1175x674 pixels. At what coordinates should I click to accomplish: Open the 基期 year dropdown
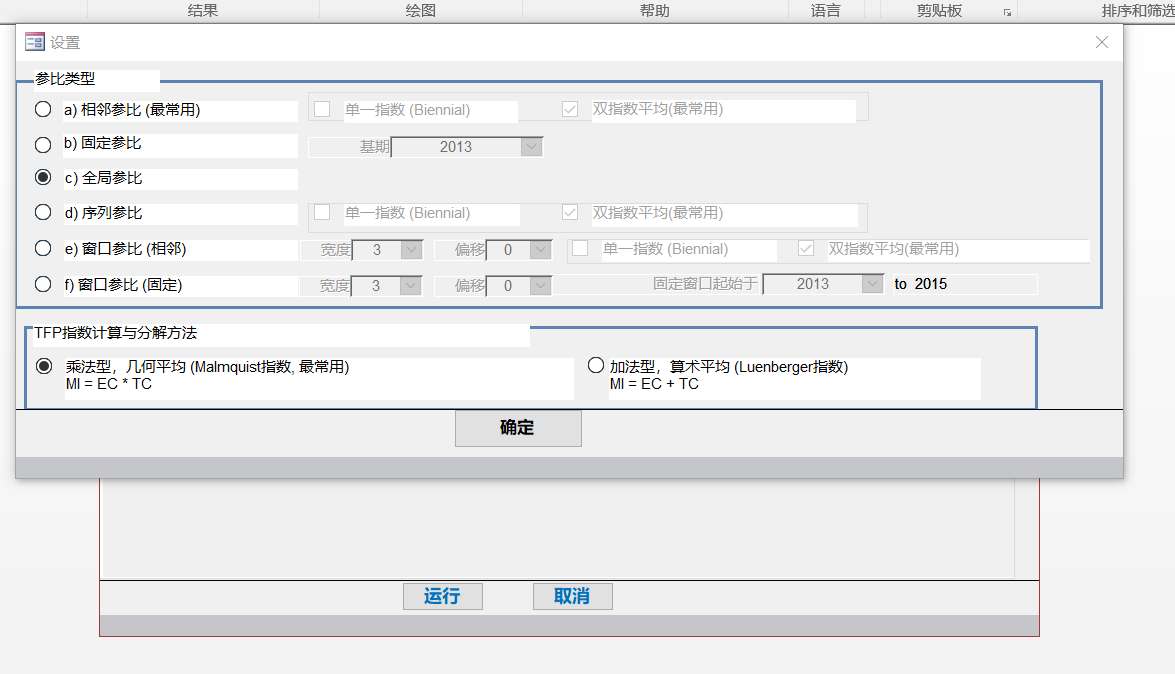pos(532,146)
